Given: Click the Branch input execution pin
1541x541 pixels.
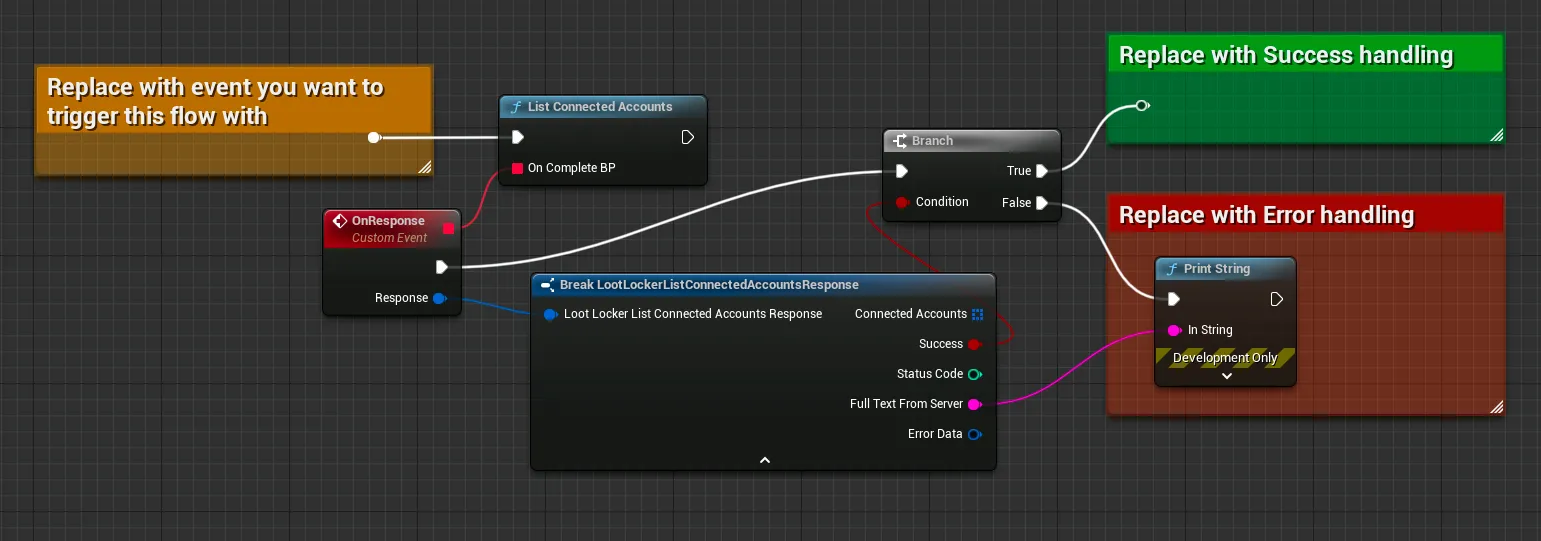Looking at the screenshot, I should [x=902, y=171].
